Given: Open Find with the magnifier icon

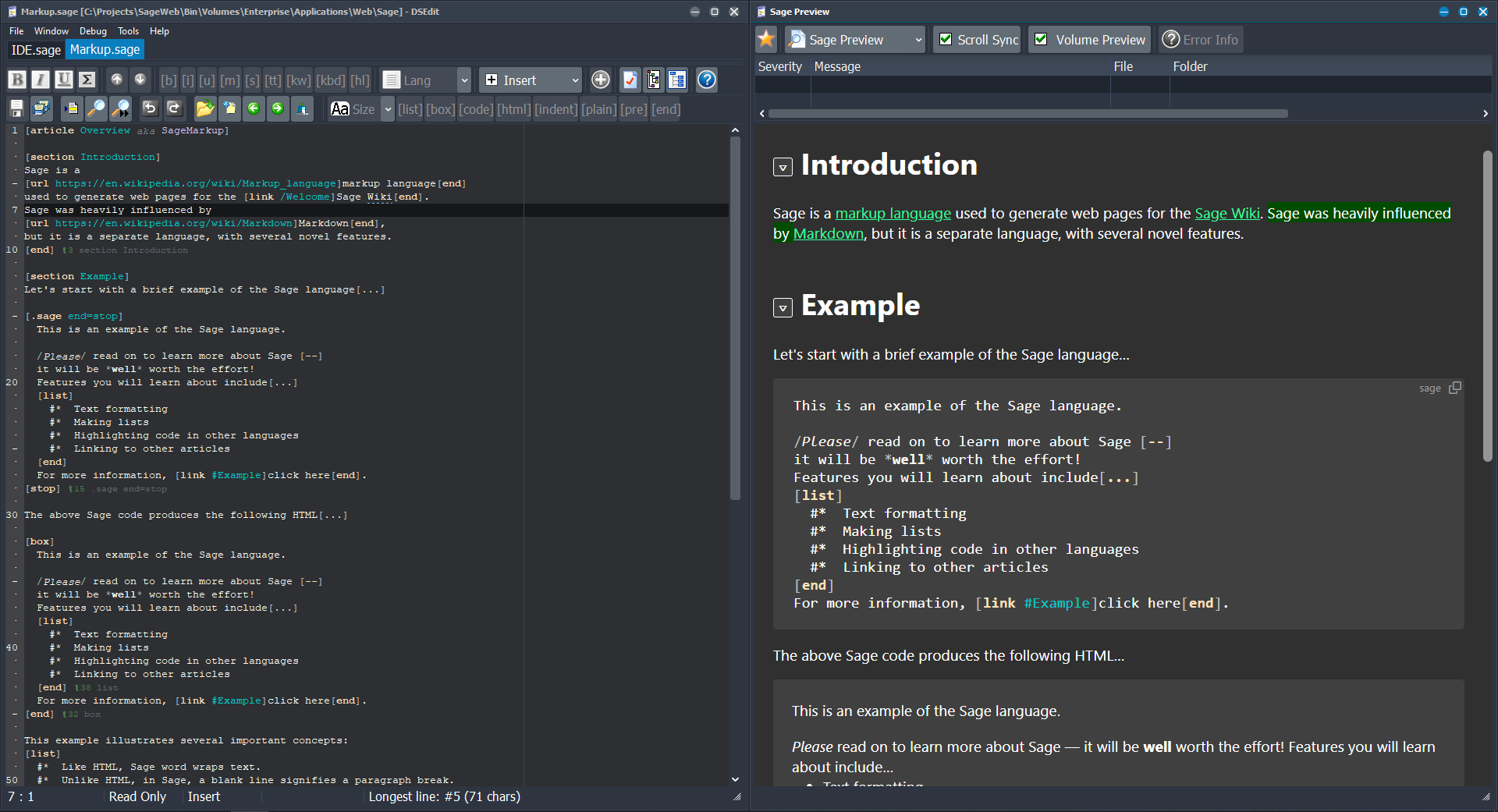Looking at the screenshot, I should (96, 108).
